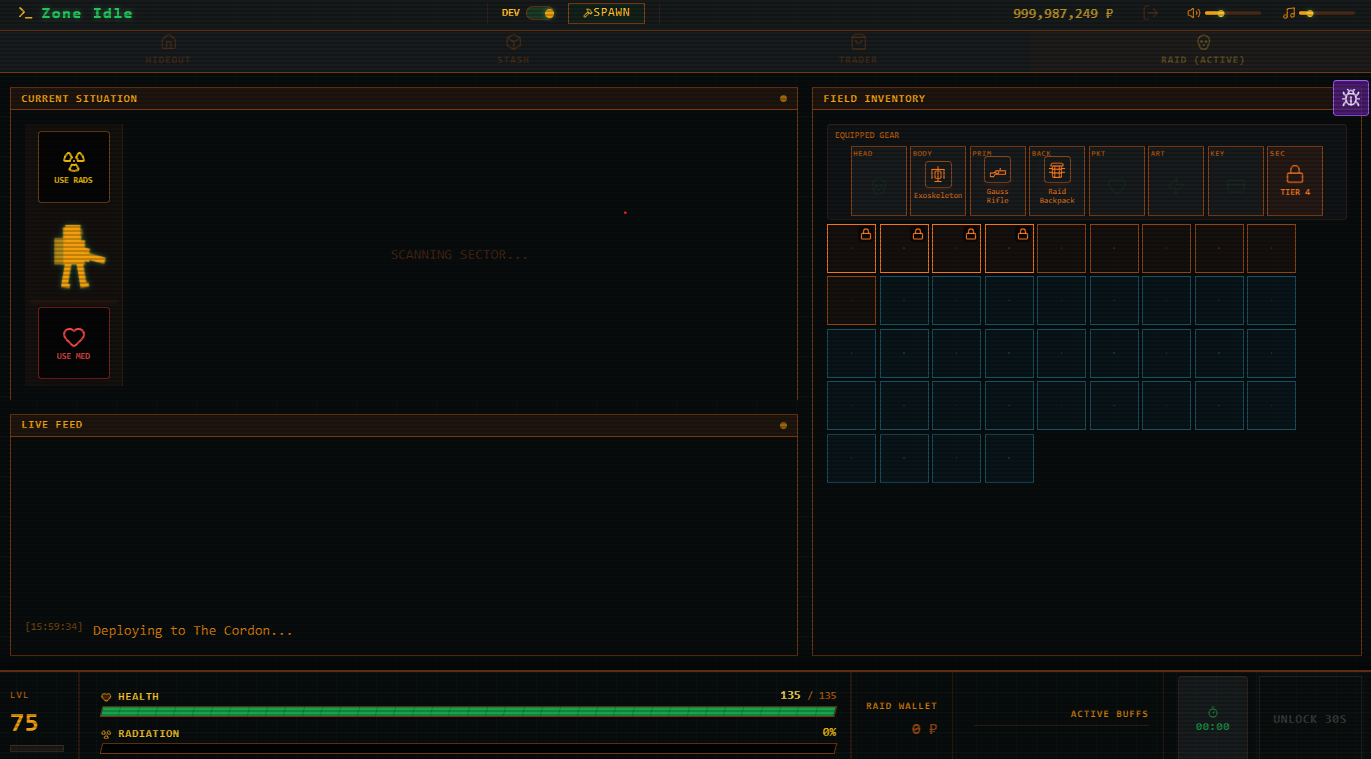This screenshot has width=1371, height=759.
Task: Click the music note icon
Action: pyautogui.click(x=1289, y=13)
